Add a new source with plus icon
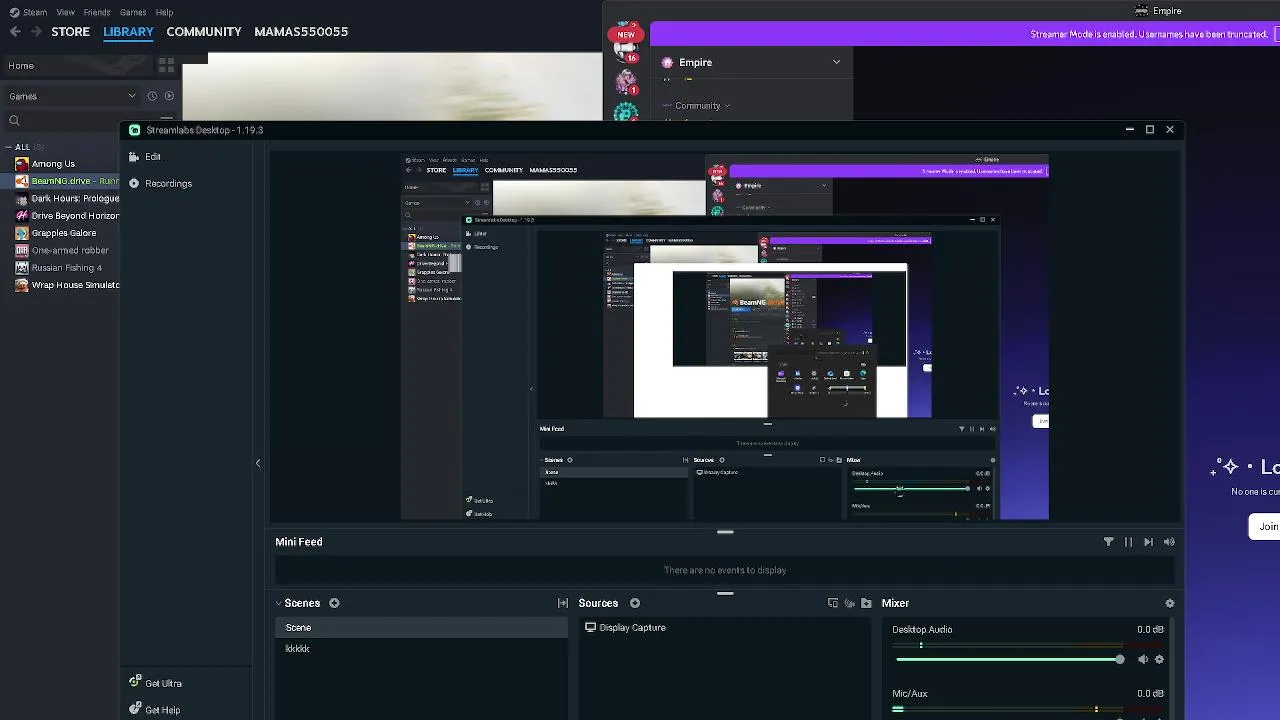1280x720 pixels. point(635,603)
